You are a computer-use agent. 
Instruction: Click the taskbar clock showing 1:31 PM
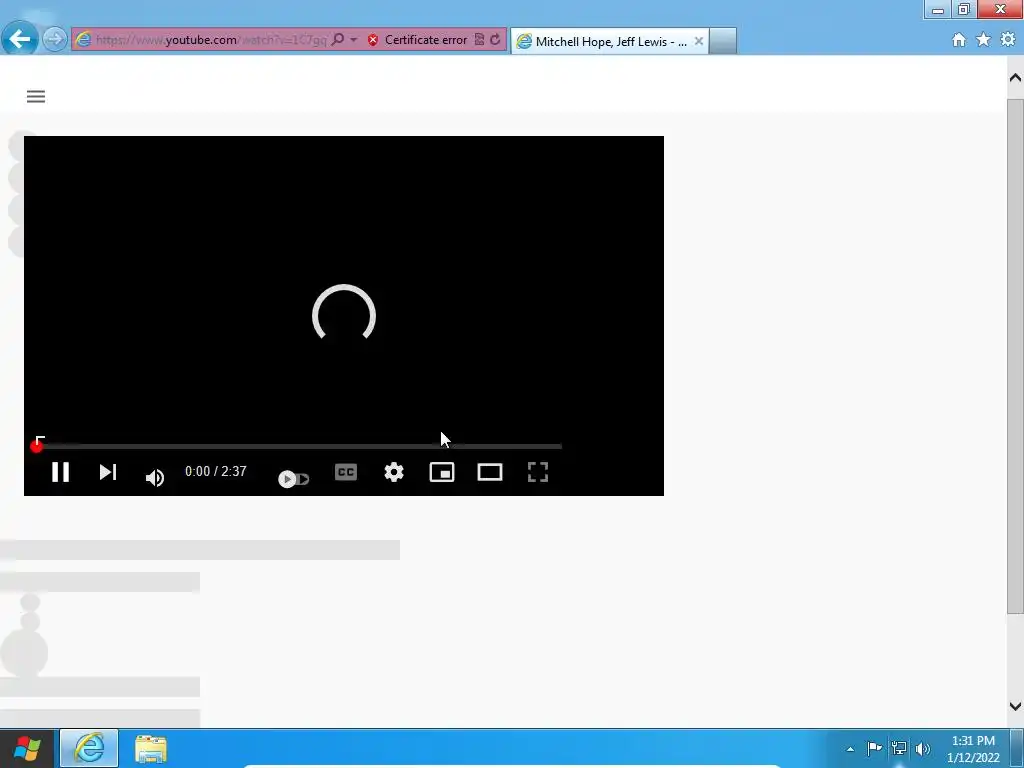(973, 749)
